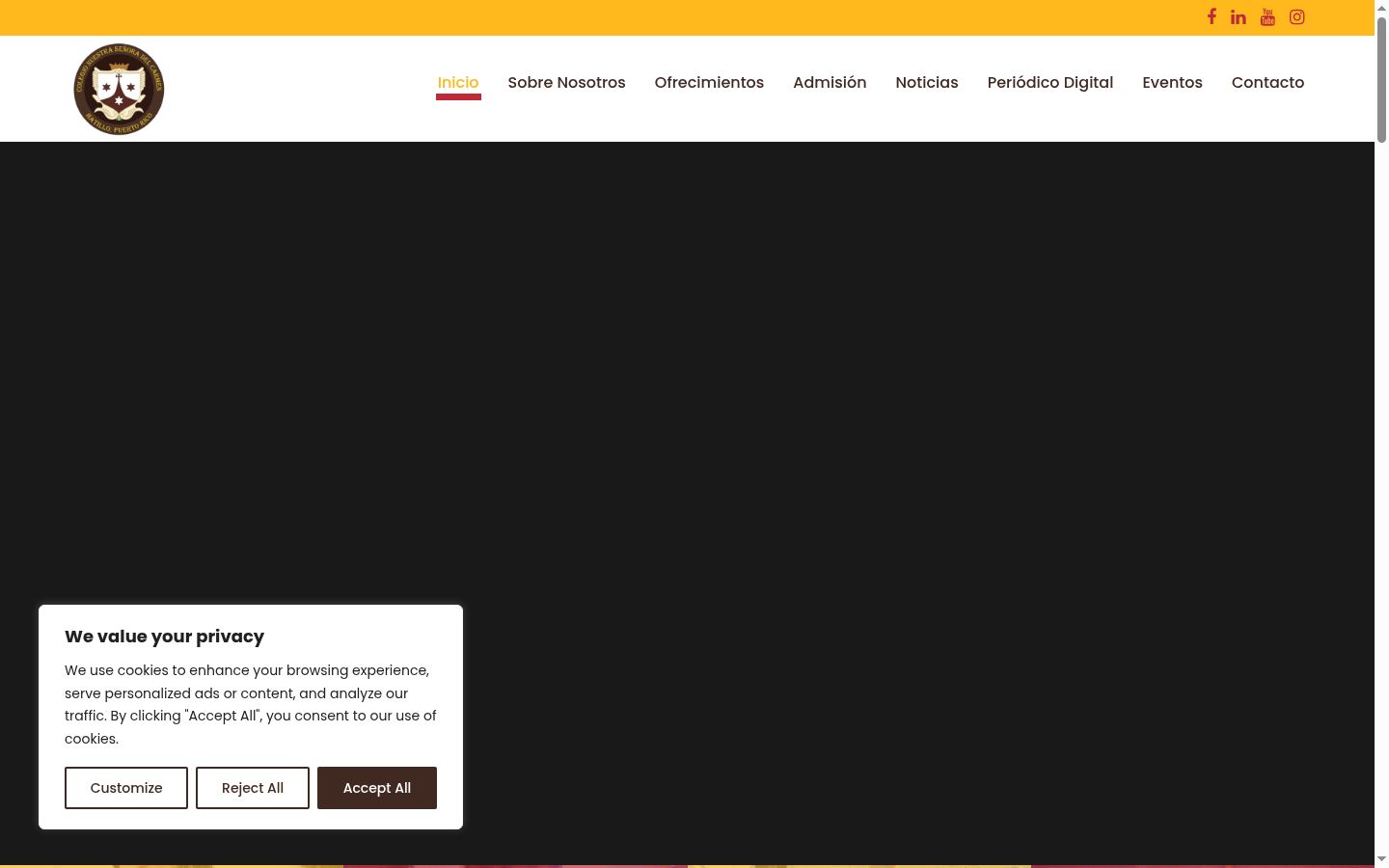Open the Eventos menu item

1172,83
